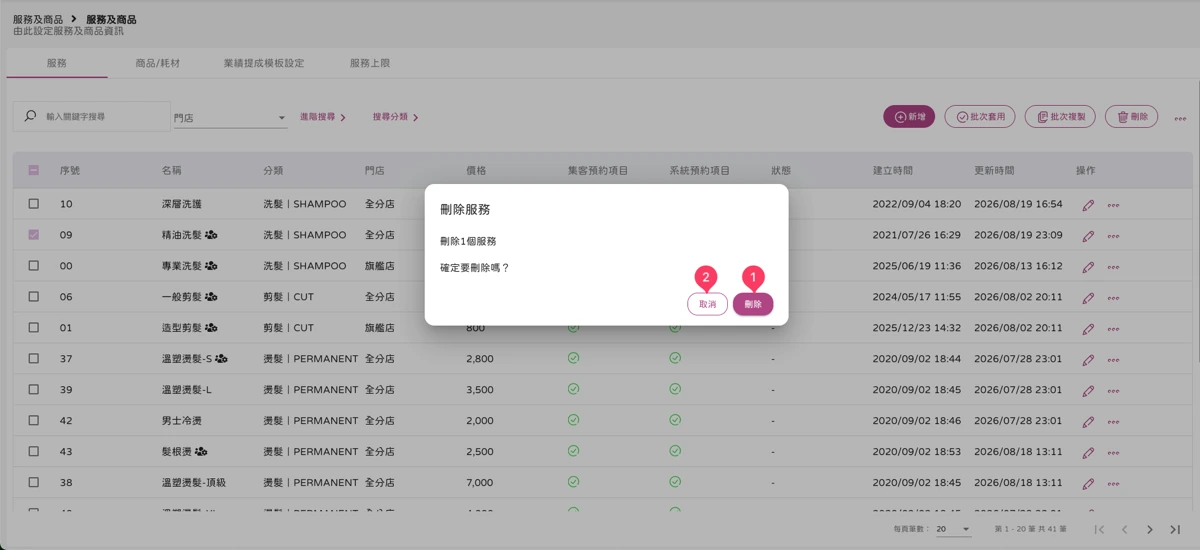
Task: Open more actions for row 造型剪髮
Action: [x=1113, y=329]
